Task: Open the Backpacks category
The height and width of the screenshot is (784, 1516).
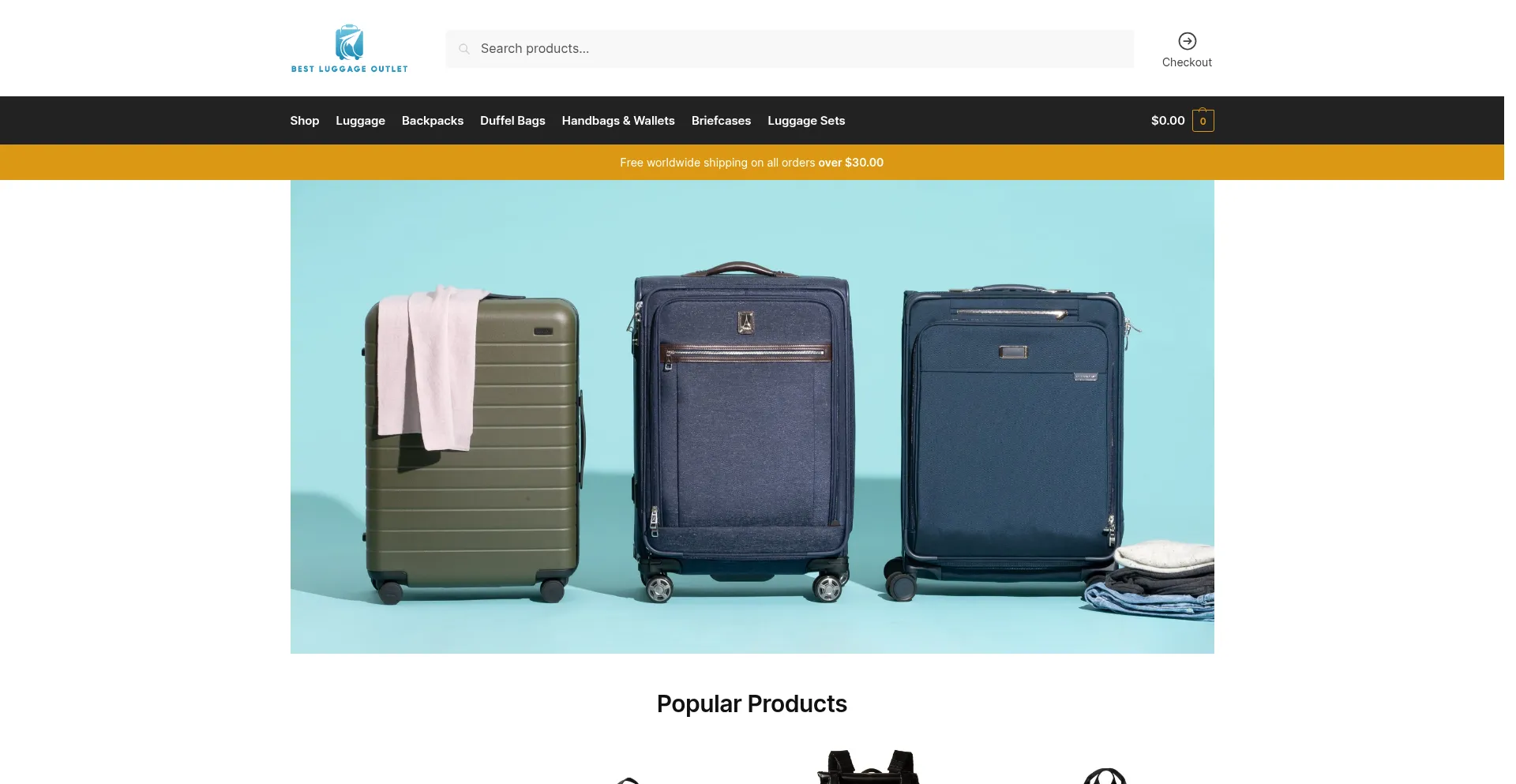Action: pos(432,121)
